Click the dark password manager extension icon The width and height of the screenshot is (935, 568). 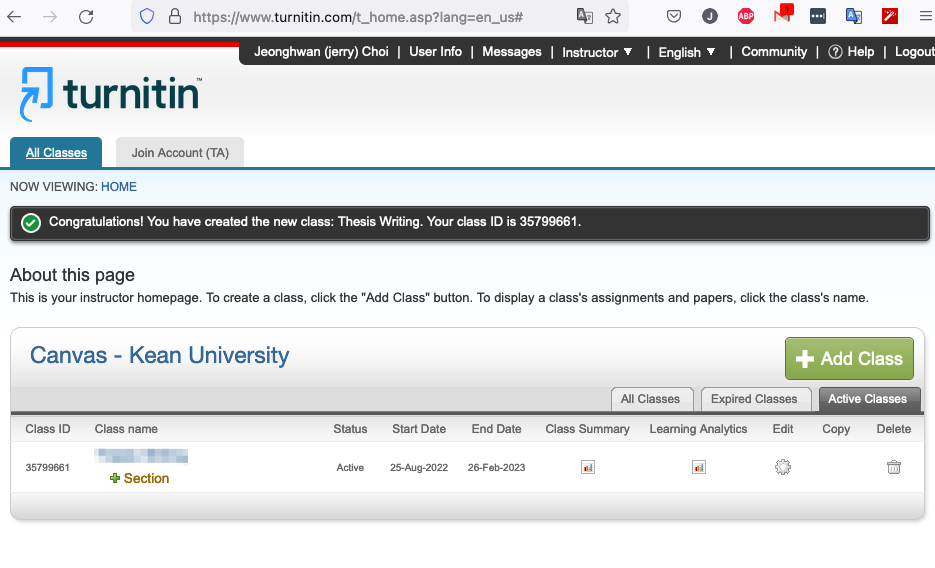coord(818,17)
